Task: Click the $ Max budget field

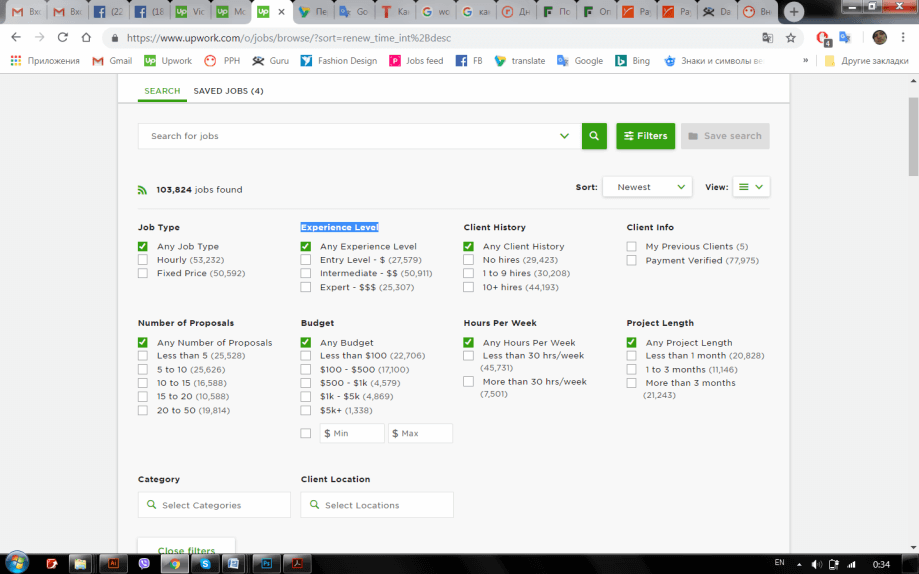Action: coord(420,433)
